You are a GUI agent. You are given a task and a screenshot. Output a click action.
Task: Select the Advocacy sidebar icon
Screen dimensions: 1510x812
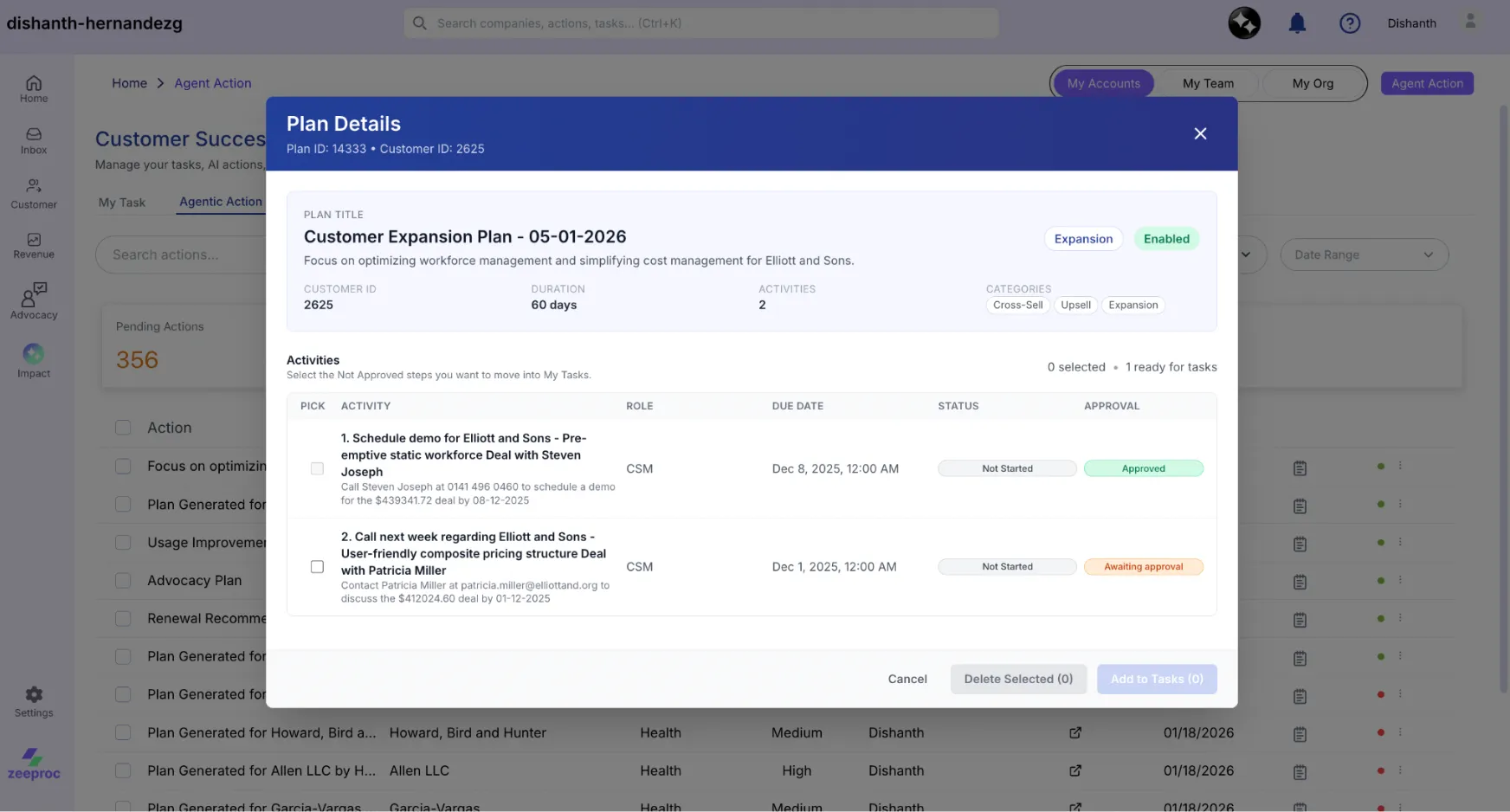(33, 300)
